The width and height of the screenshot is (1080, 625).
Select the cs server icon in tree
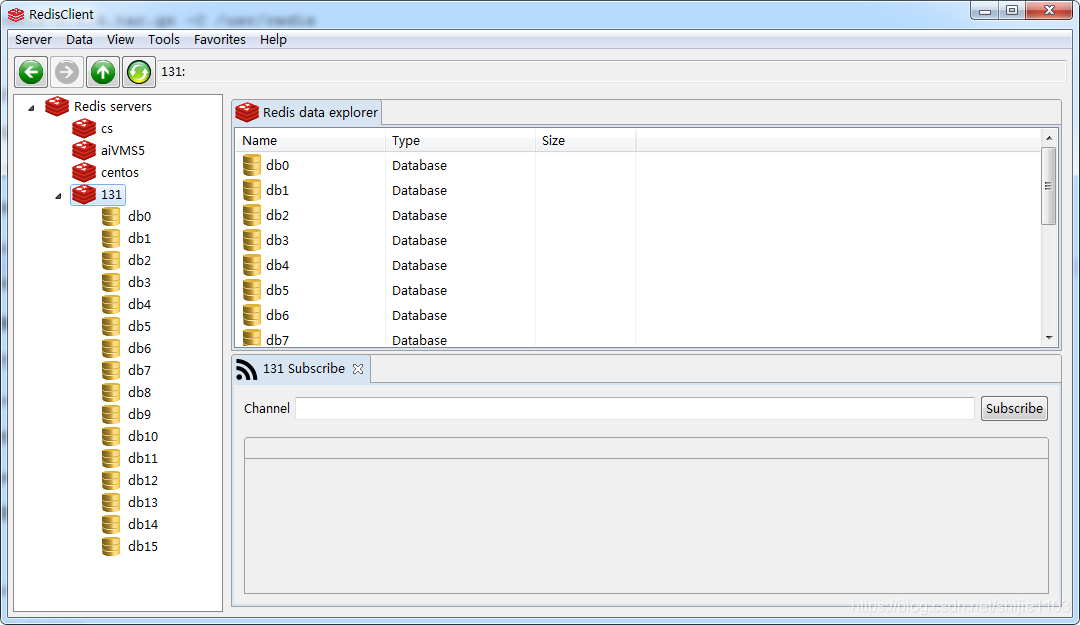pyautogui.click(x=84, y=128)
